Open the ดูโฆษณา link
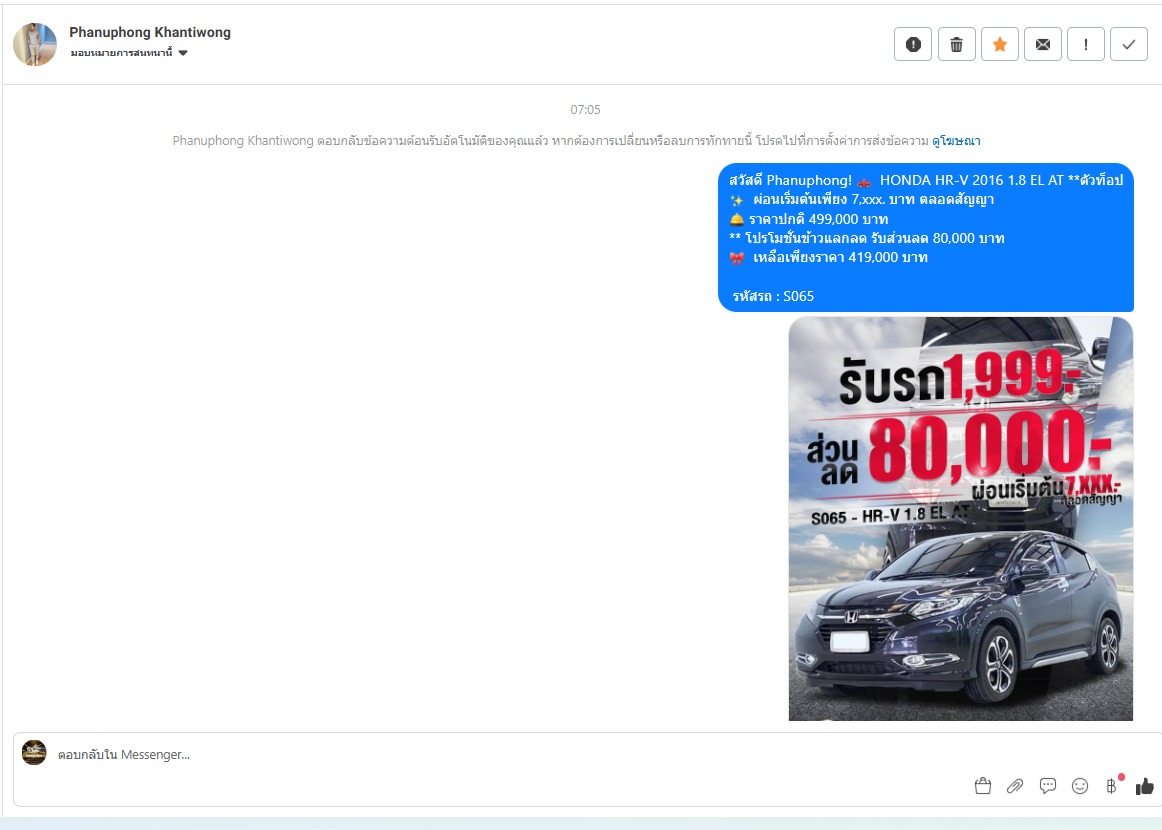 [956, 140]
